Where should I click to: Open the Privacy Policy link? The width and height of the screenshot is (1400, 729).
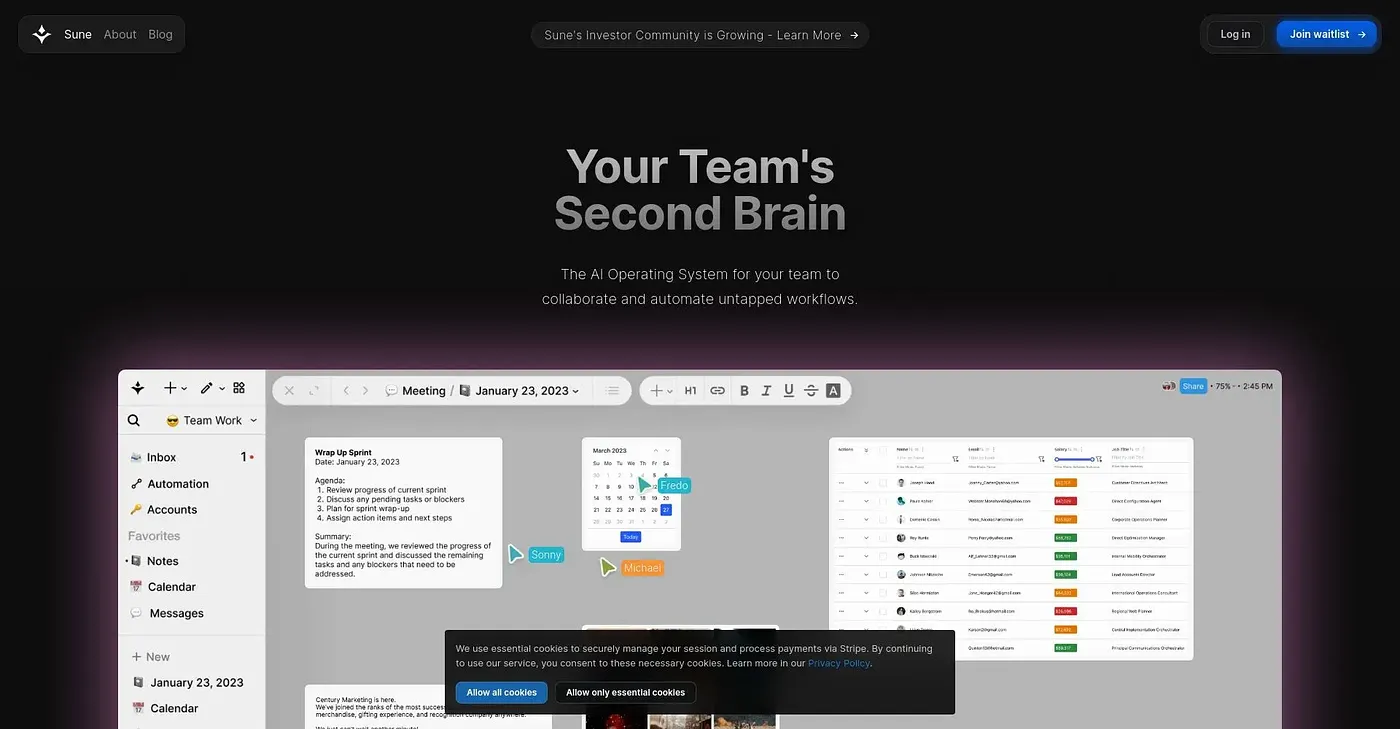click(x=839, y=663)
